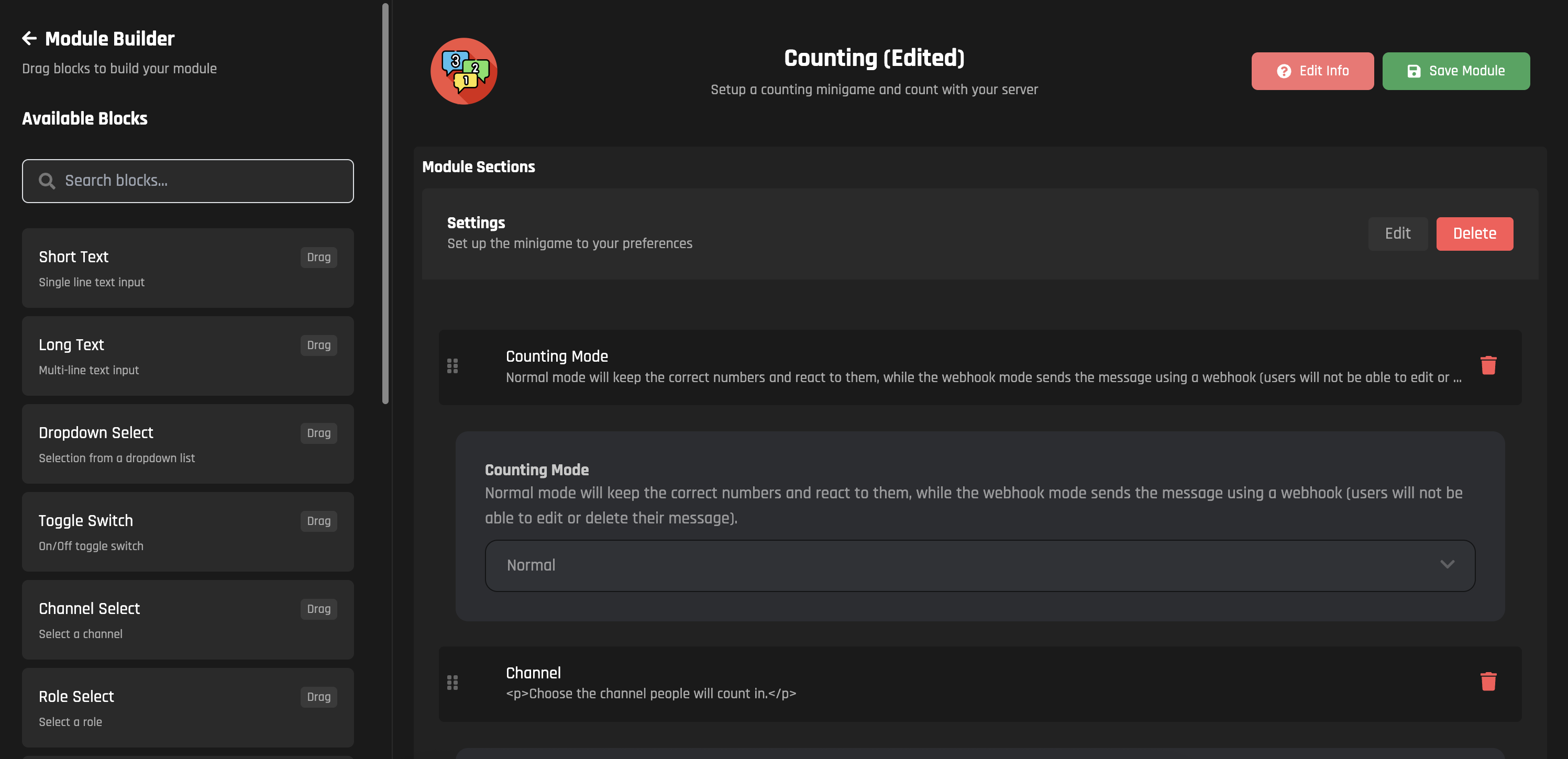This screenshot has width=1568, height=759.
Task: Click the magnifier icon in block search
Action: coord(47,181)
